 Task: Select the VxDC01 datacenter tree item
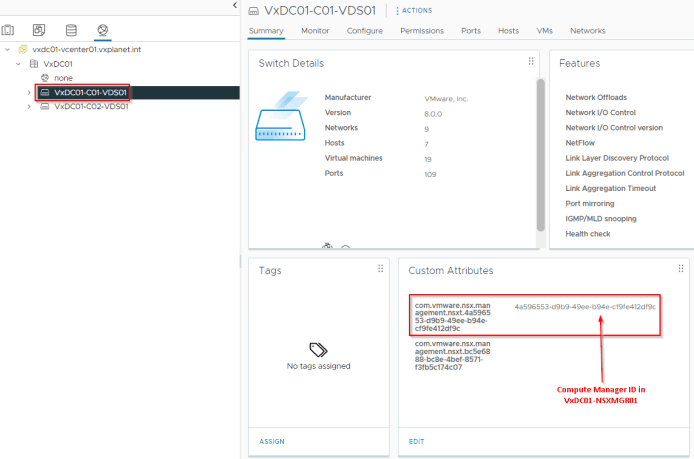coord(58,64)
